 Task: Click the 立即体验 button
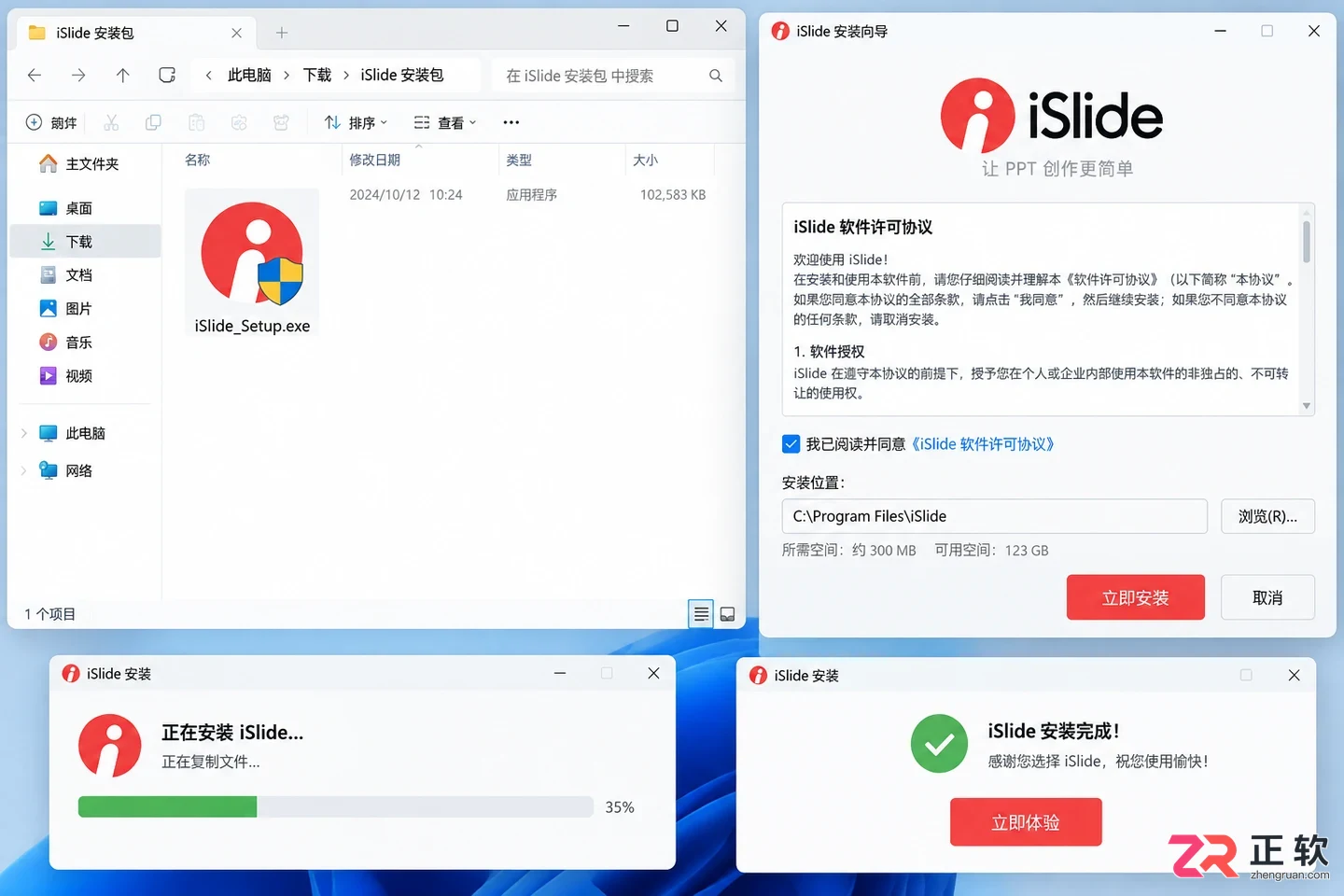(x=1026, y=822)
